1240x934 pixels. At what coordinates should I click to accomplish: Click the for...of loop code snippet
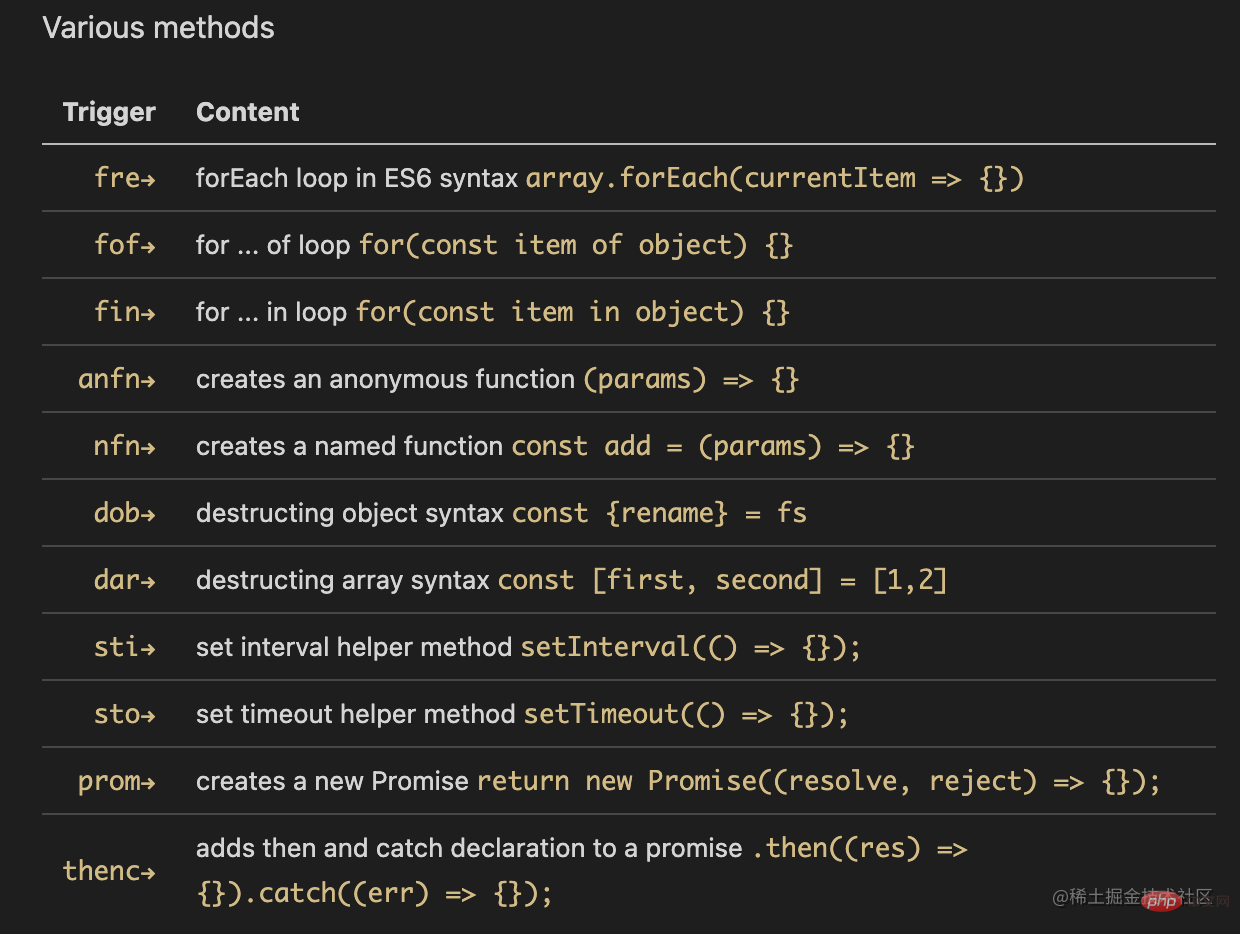click(x=576, y=245)
